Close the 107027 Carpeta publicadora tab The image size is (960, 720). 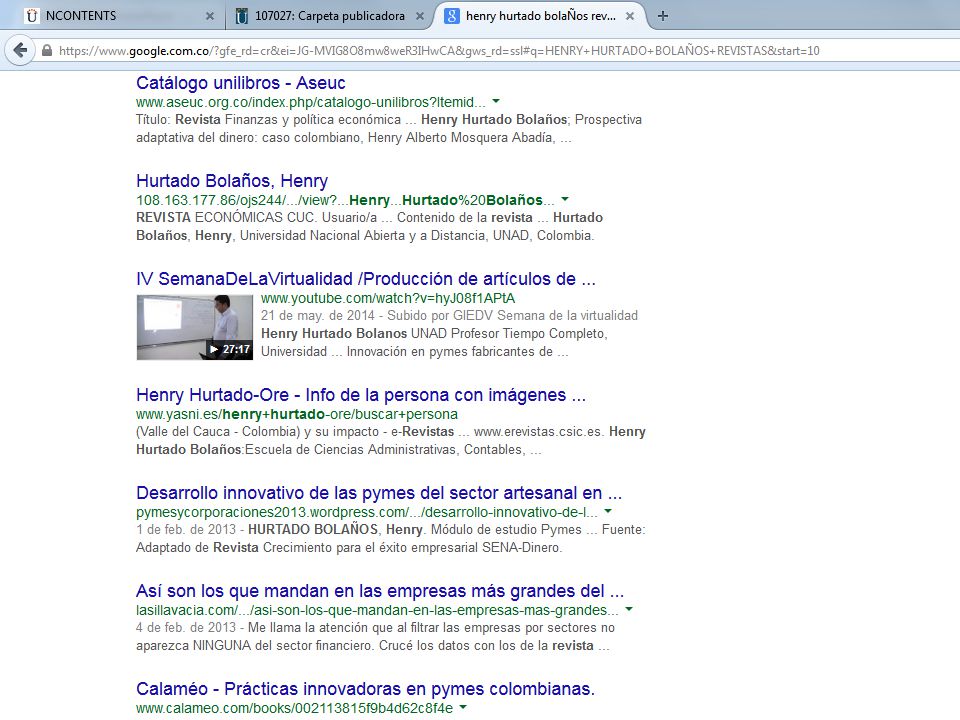click(x=419, y=17)
